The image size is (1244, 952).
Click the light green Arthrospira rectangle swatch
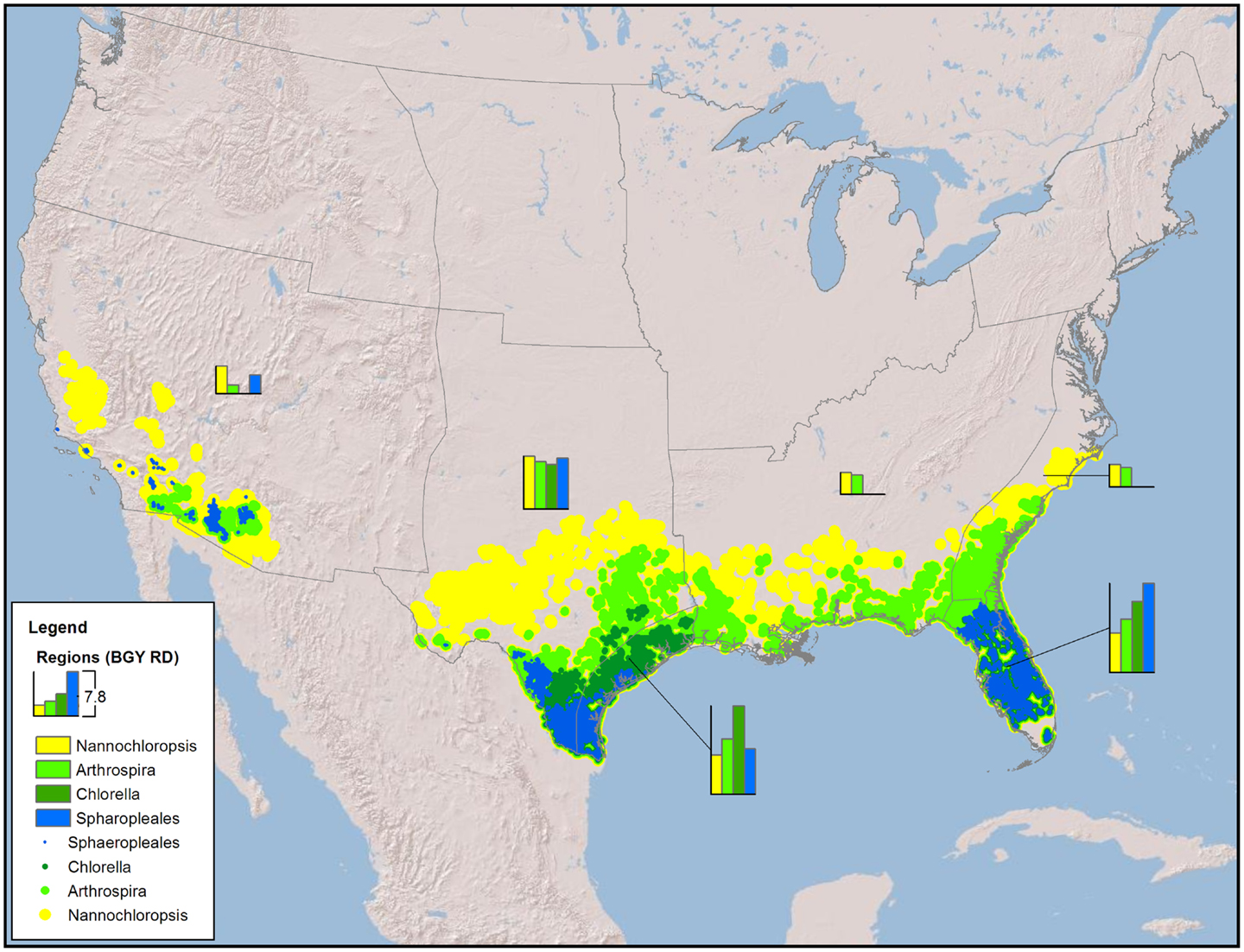(x=53, y=770)
